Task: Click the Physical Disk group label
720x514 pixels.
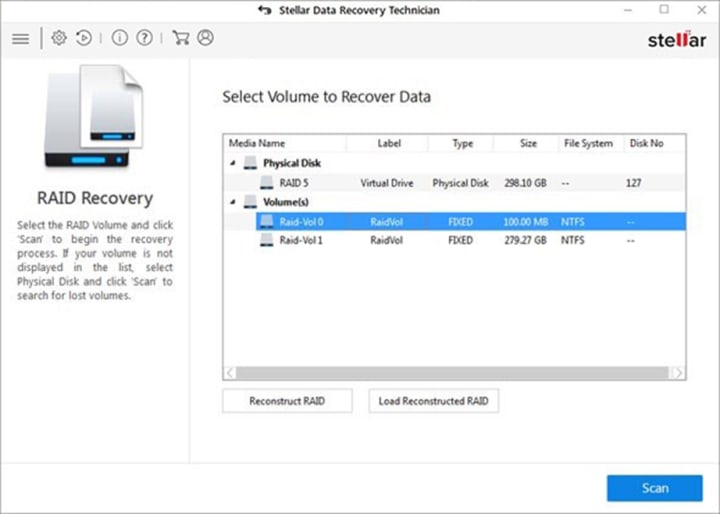Action: (292, 163)
